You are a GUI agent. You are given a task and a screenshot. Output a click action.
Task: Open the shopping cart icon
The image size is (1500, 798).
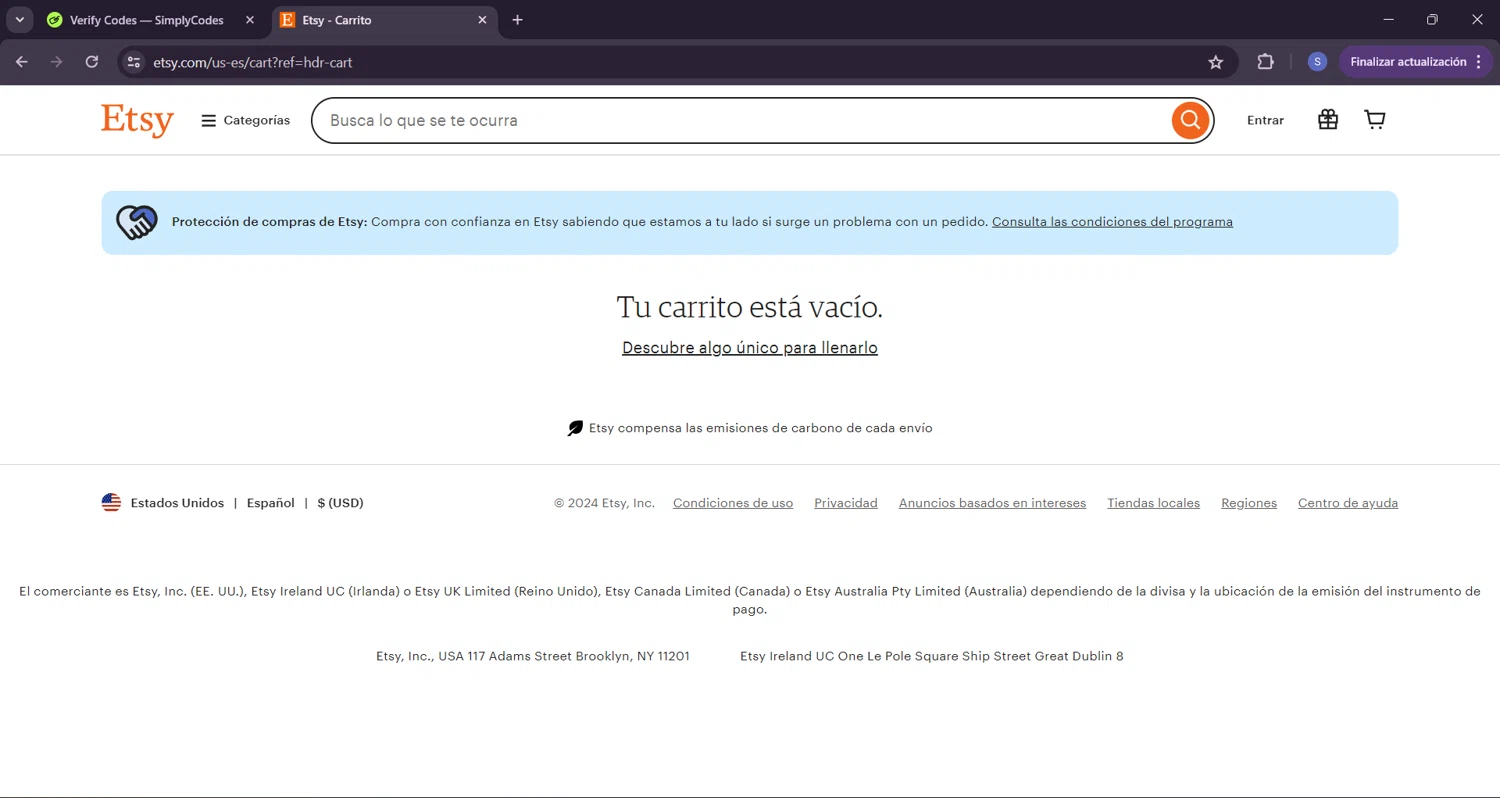tap(1375, 120)
